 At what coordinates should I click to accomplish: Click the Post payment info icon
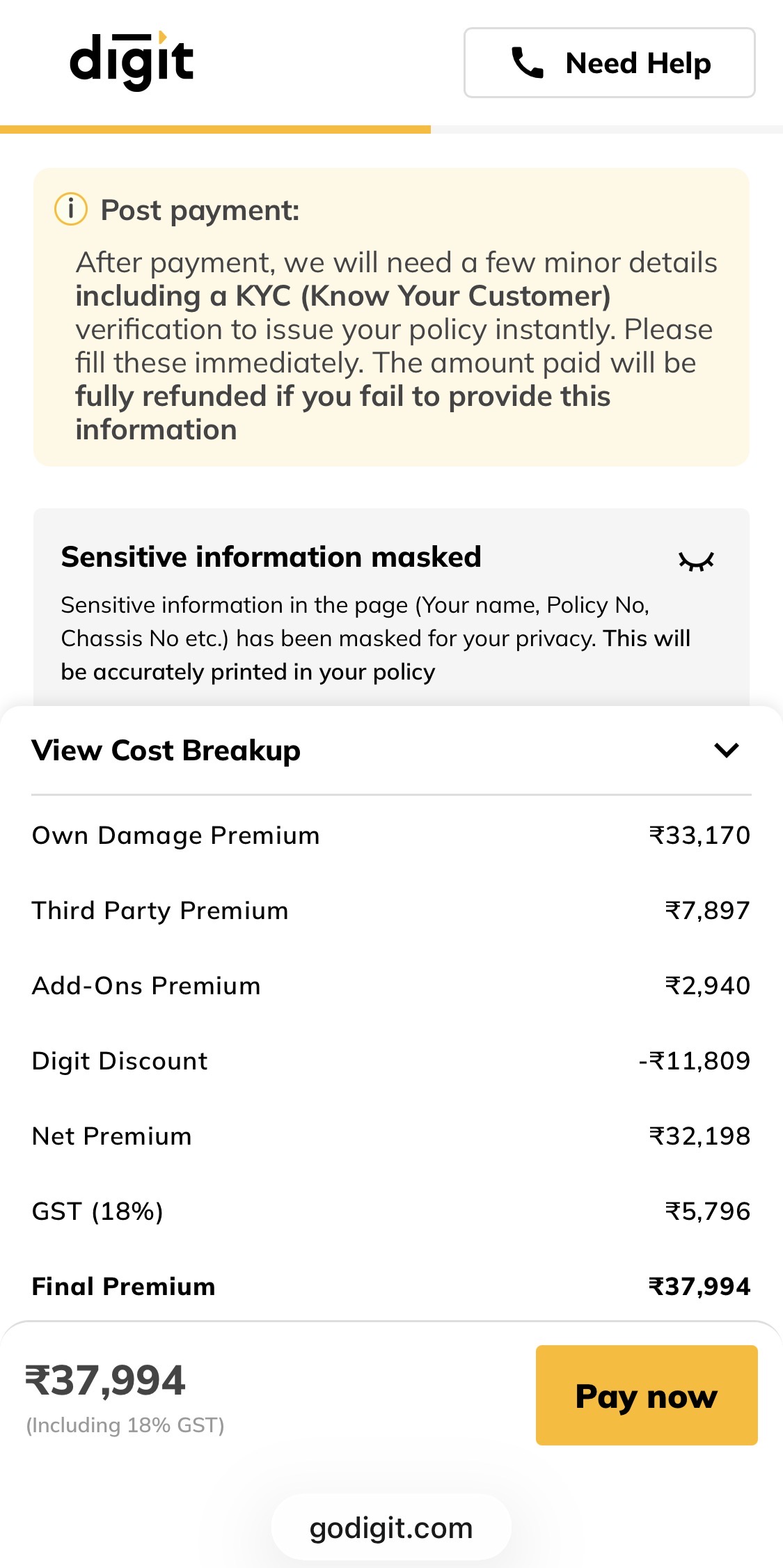[x=71, y=209]
